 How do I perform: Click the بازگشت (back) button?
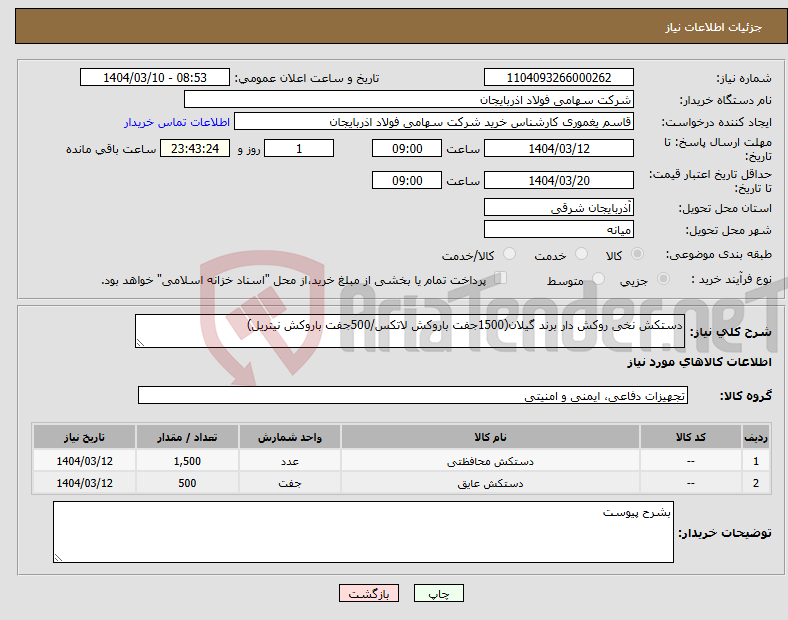[369, 593]
